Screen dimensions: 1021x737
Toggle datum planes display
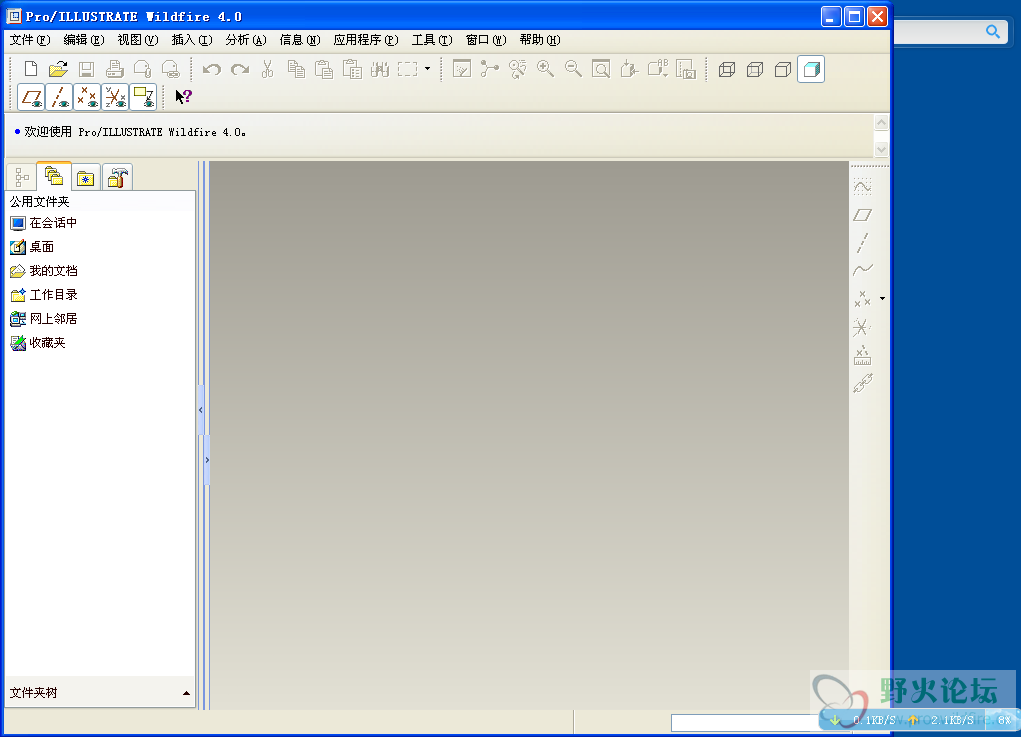[31, 97]
